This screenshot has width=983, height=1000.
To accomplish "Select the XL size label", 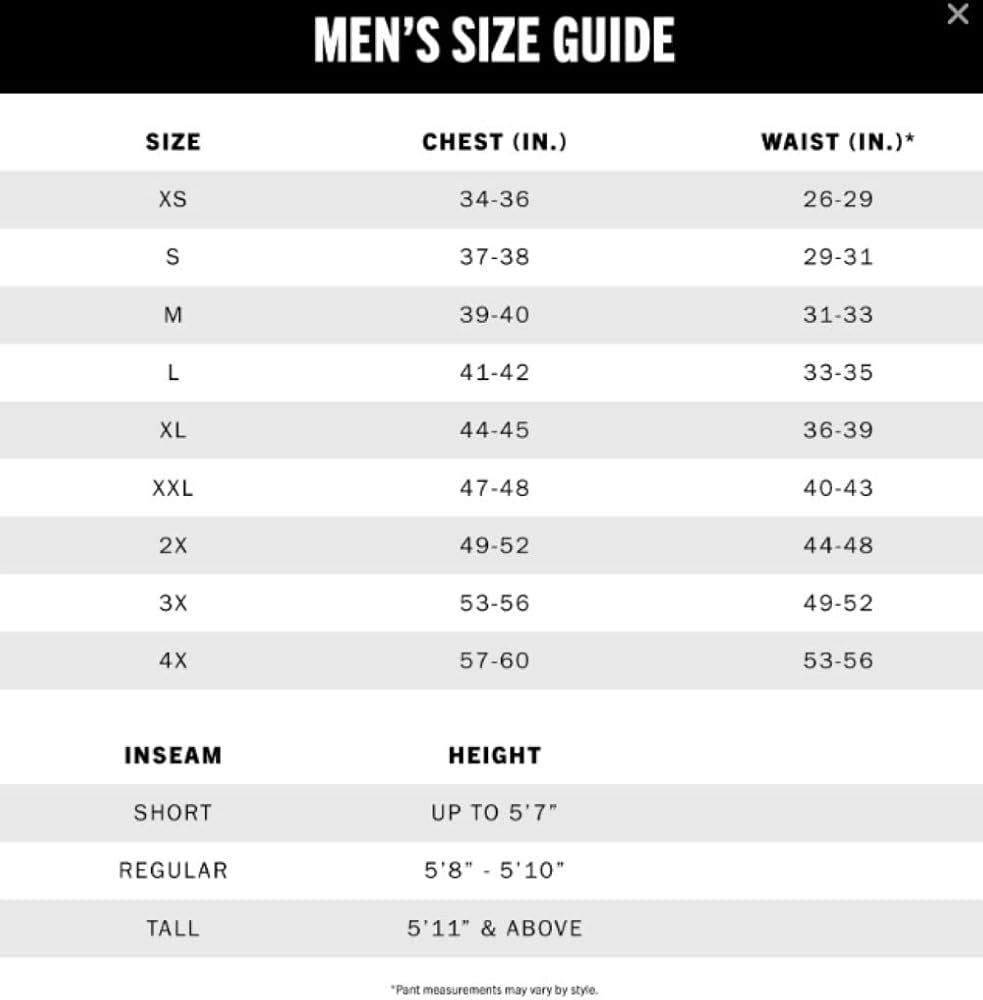I will (x=173, y=430).
